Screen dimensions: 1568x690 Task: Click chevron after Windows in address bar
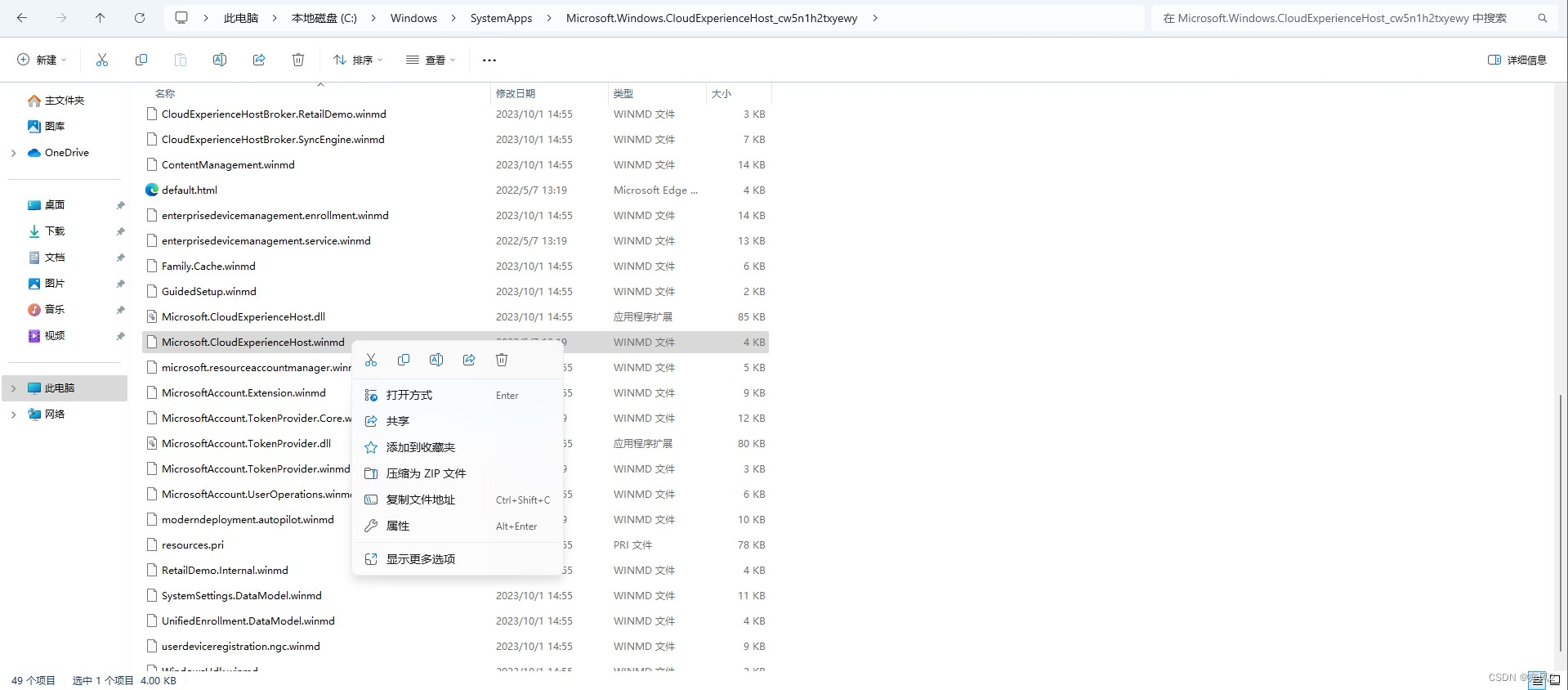pos(454,18)
